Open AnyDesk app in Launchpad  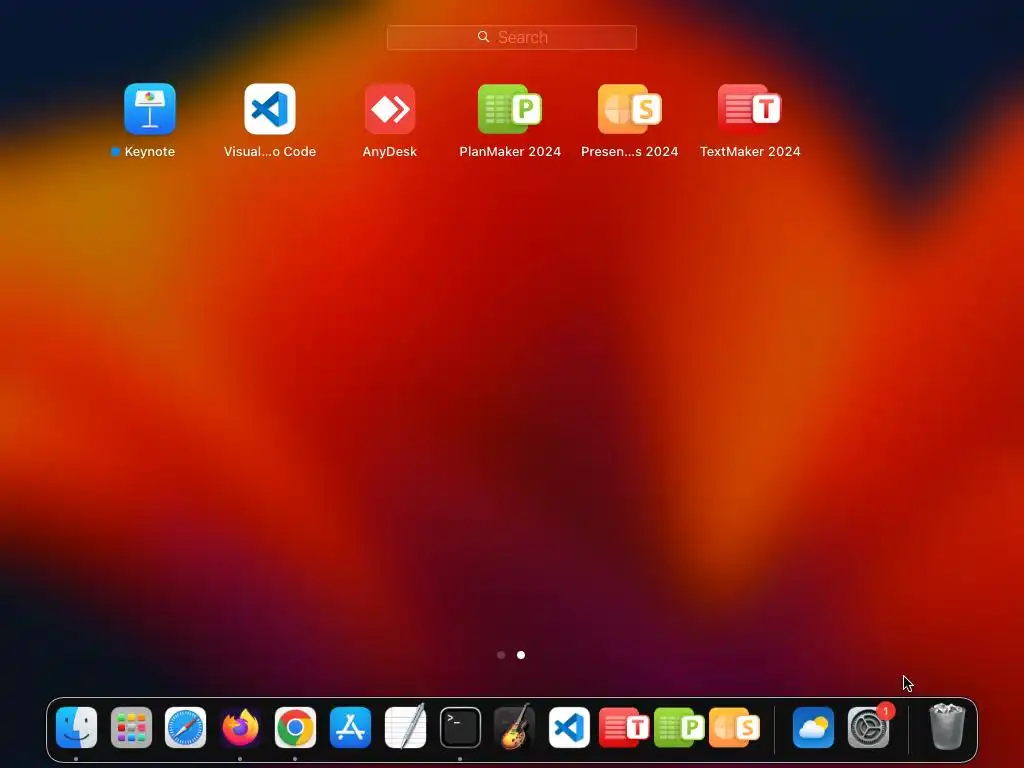click(x=390, y=108)
